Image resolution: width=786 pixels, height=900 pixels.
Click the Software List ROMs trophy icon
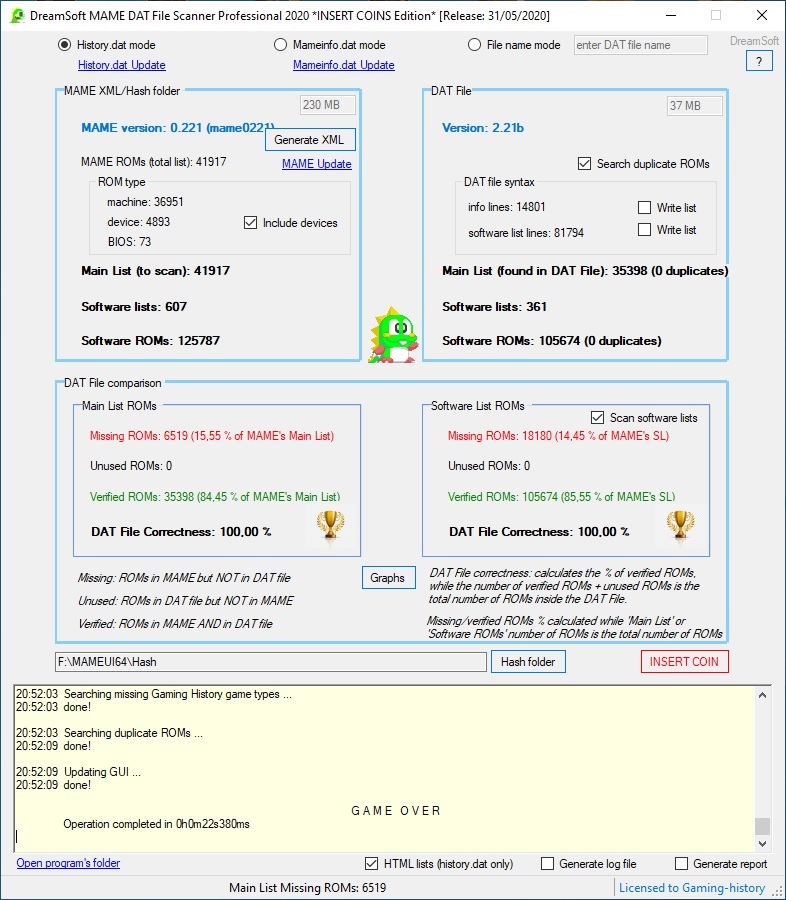click(680, 524)
